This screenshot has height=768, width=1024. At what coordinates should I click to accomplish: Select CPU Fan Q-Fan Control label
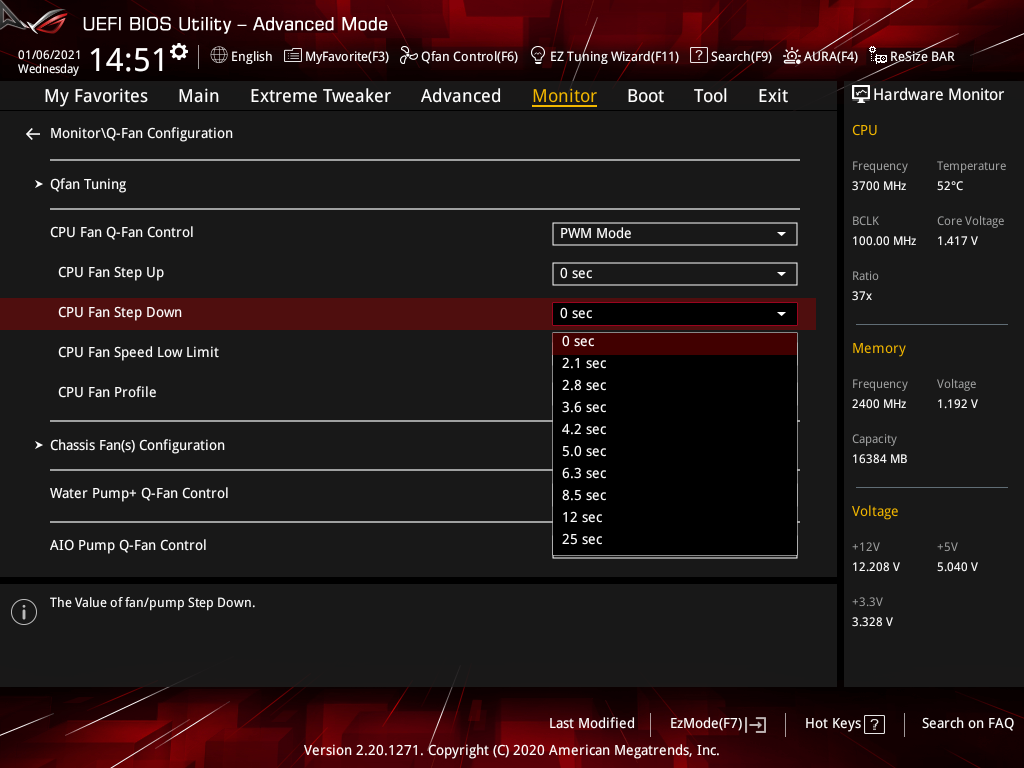pyautogui.click(x=121, y=232)
